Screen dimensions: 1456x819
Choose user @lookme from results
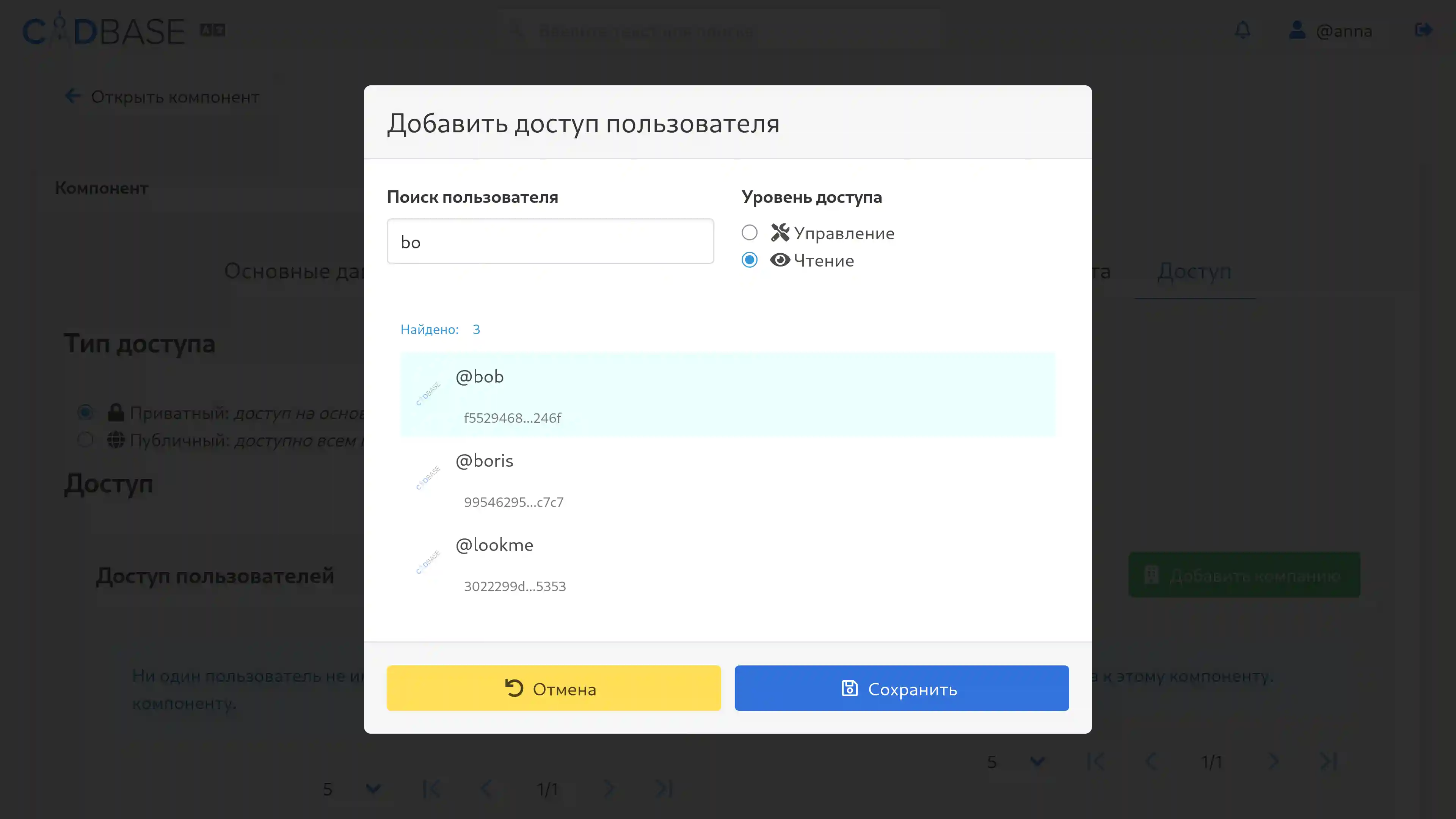728,563
